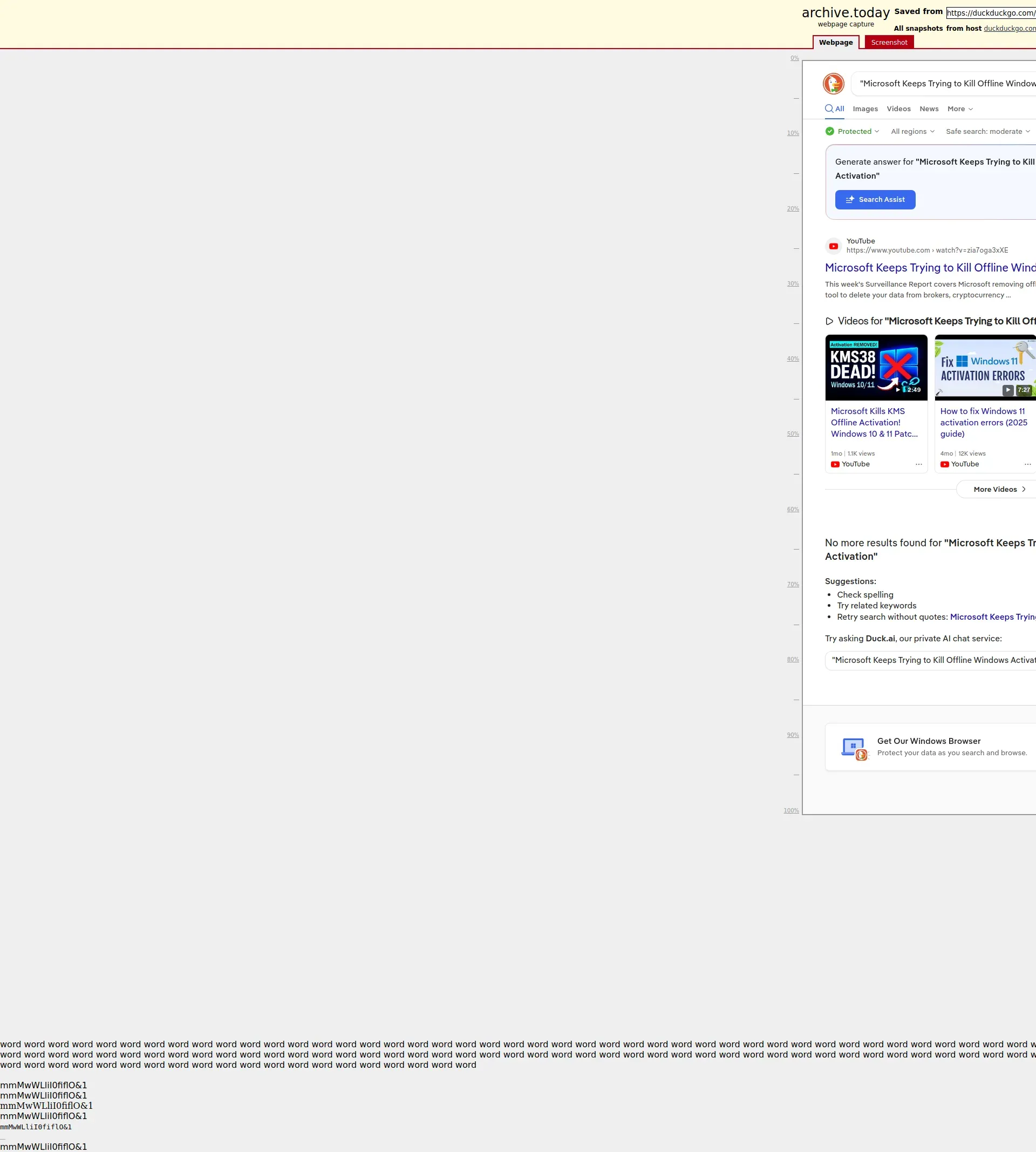Open the archive Screenshot tab
The width and height of the screenshot is (1036, 1152).
889,43
